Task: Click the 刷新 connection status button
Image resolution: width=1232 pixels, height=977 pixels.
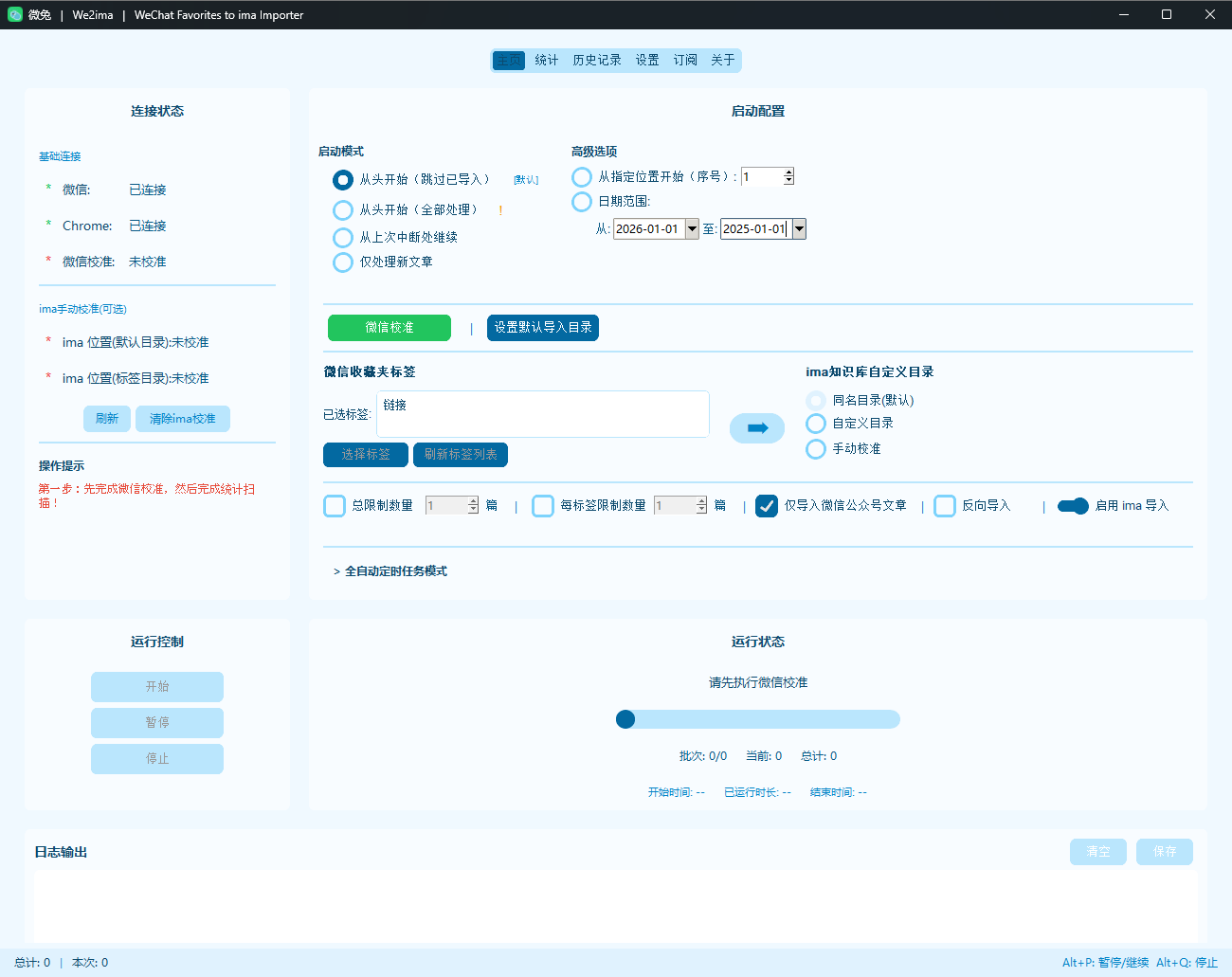Action: 107,419
